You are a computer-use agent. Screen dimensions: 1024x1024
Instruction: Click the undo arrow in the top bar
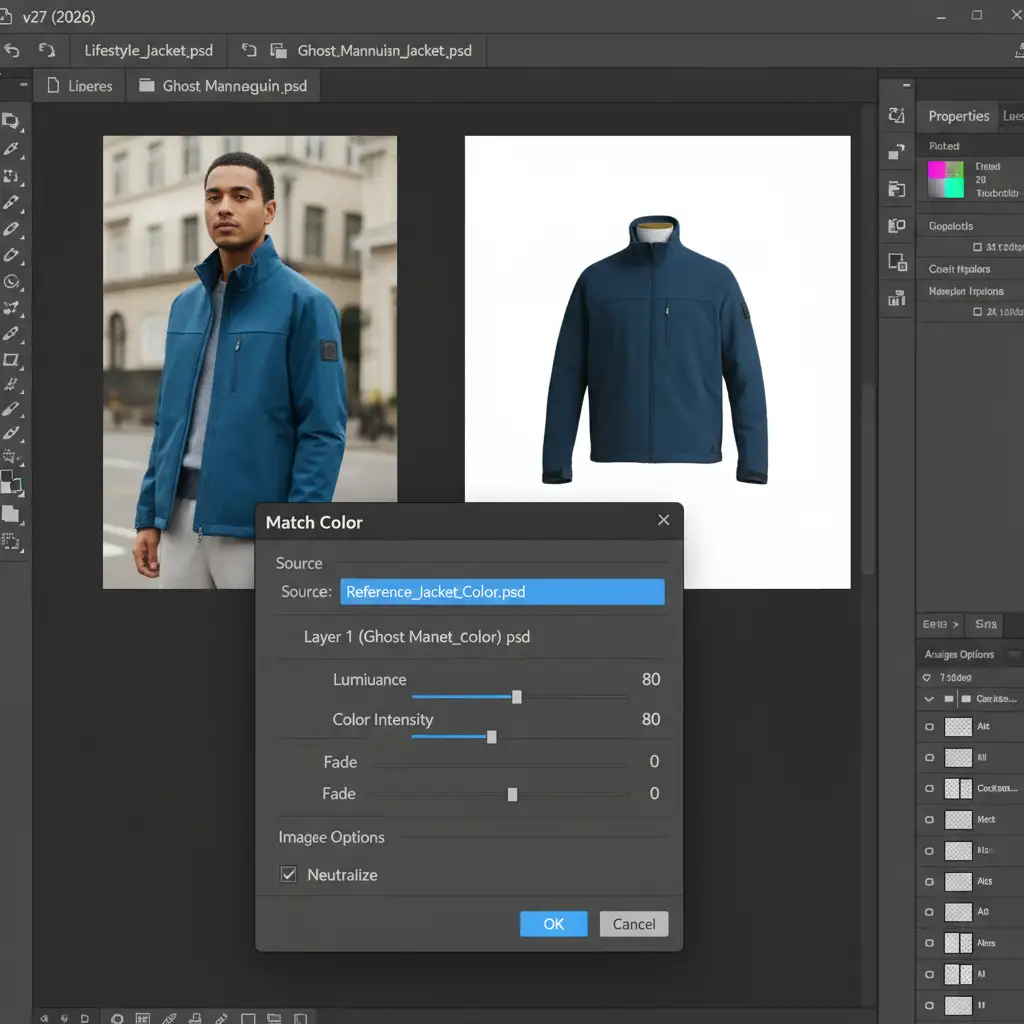12,50
